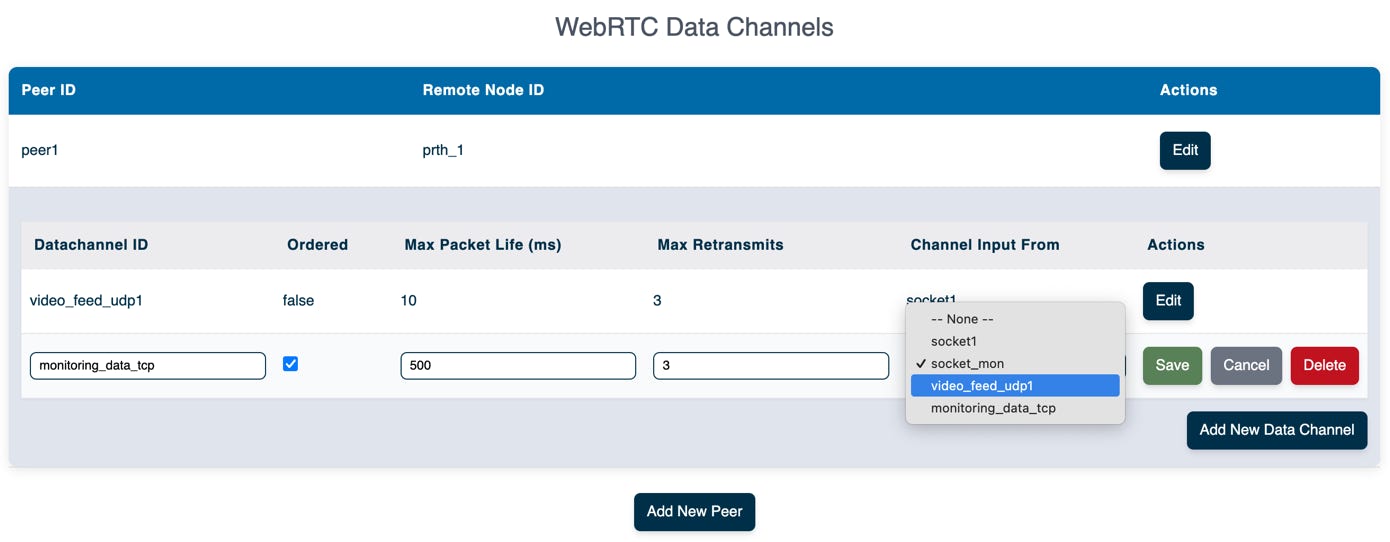
Task: Click the prth_1 remote node value
Action: pos(443,150)
